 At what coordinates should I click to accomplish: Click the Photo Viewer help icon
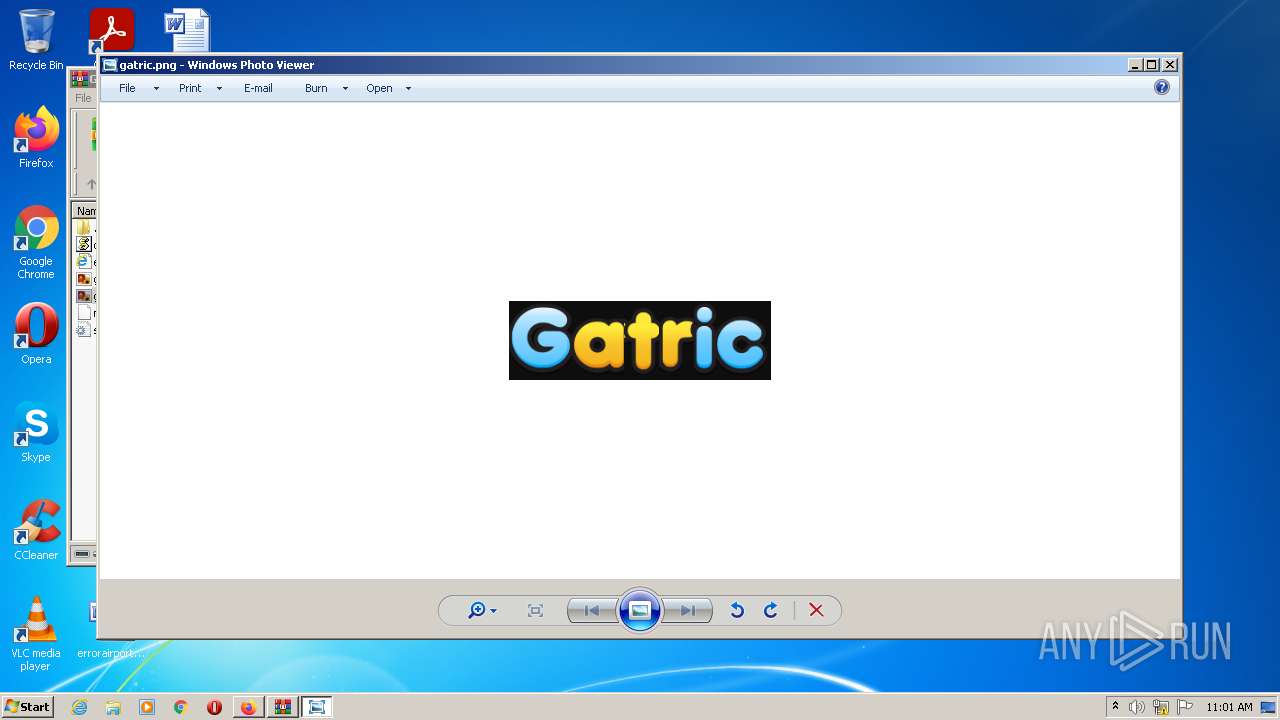[1162, 87]
